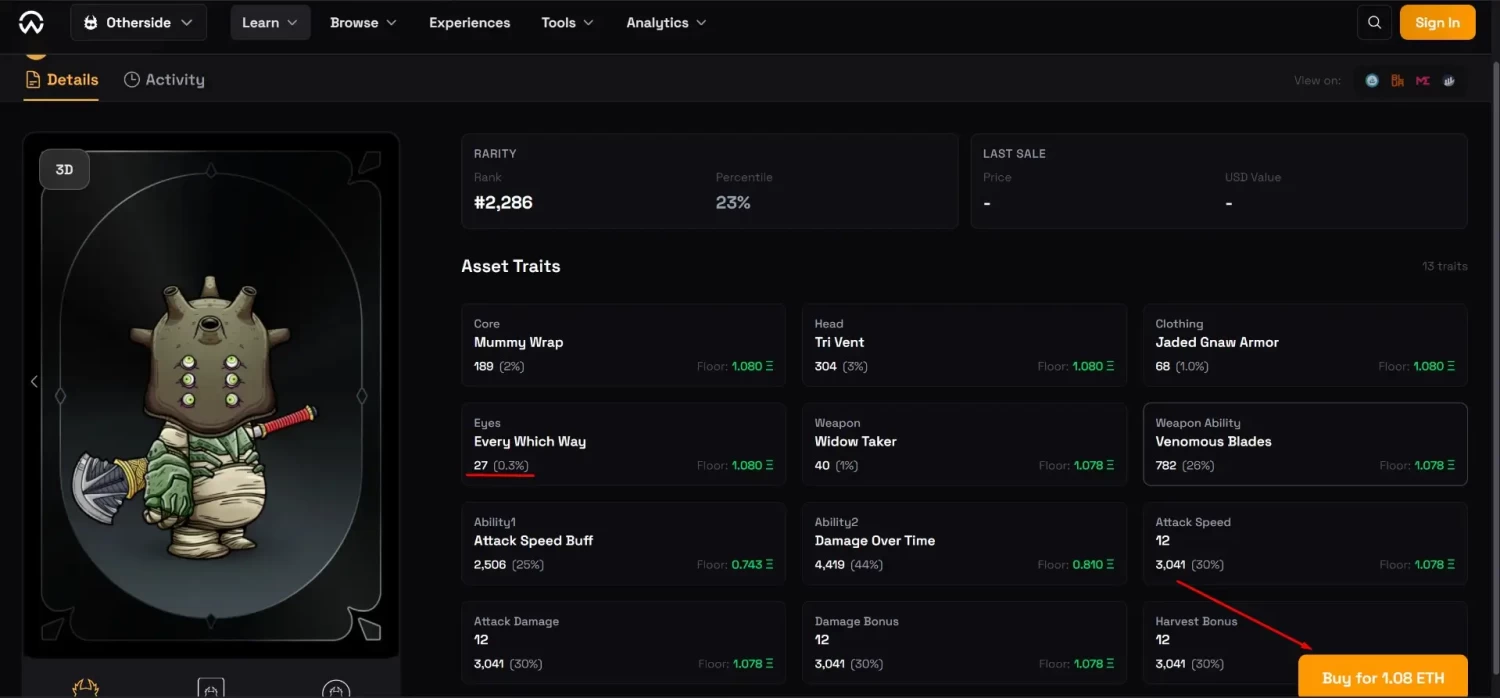
Task: Select the square framed Koda view icon
Action: tap(211, 688)
